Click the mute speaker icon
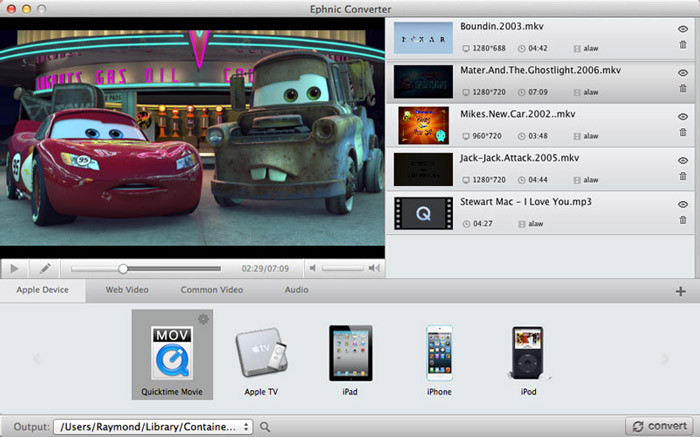The width and height of the screenshot is (700, 437). (313, 268)
